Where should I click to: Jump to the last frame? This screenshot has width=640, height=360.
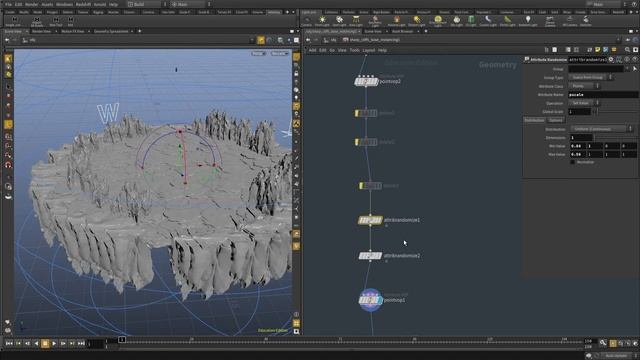point(81,344)
